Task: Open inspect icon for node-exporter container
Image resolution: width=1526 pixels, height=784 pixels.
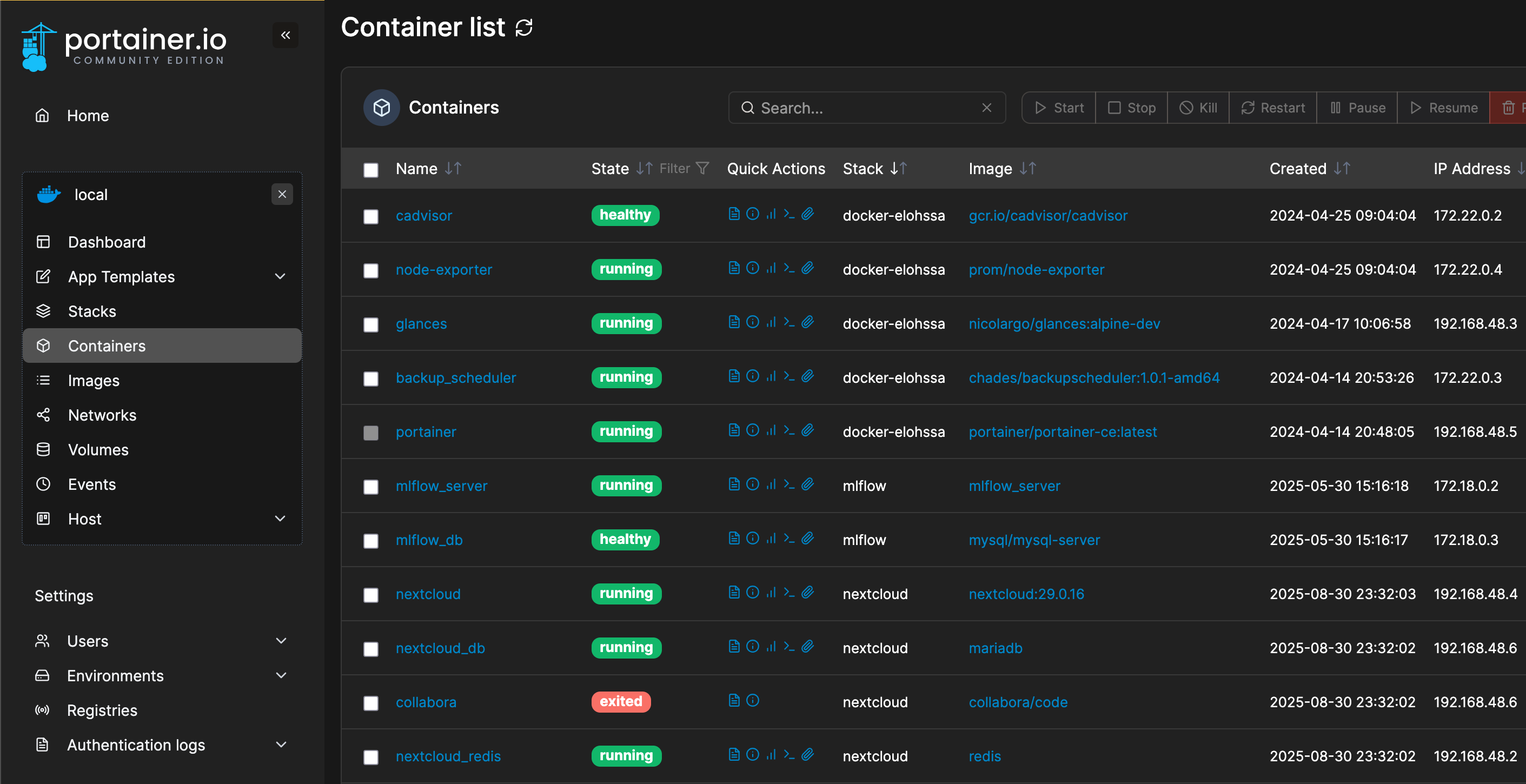Action: click(x=752, y=268)
